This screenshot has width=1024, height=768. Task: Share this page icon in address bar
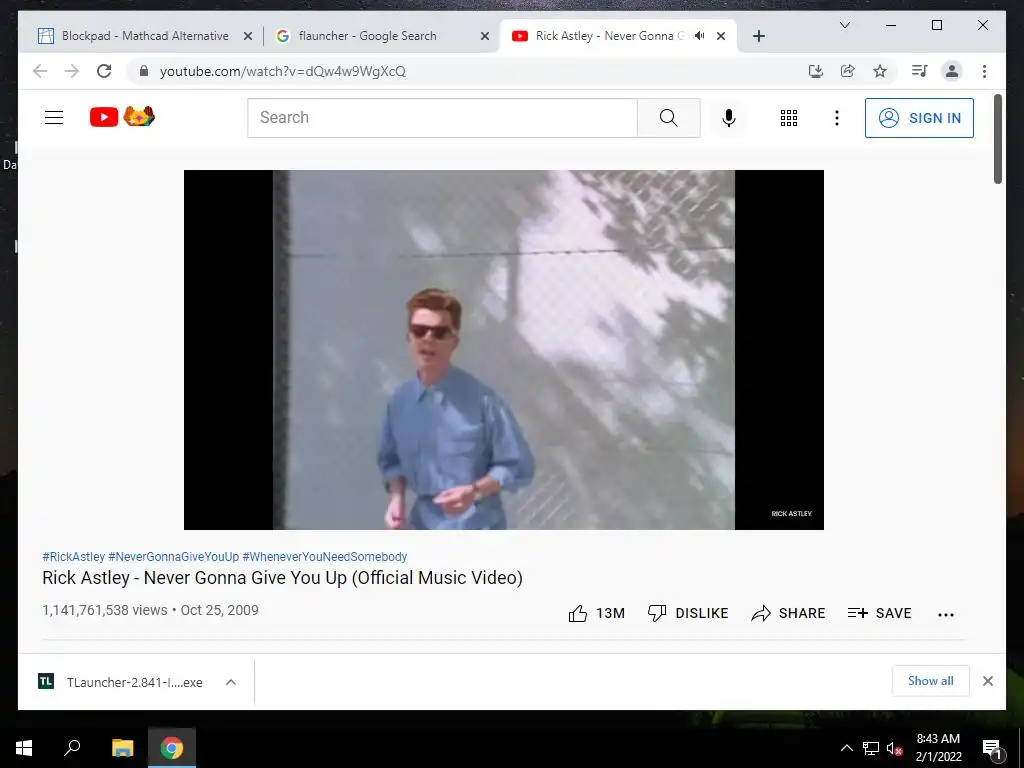click(x=848, y=71)
